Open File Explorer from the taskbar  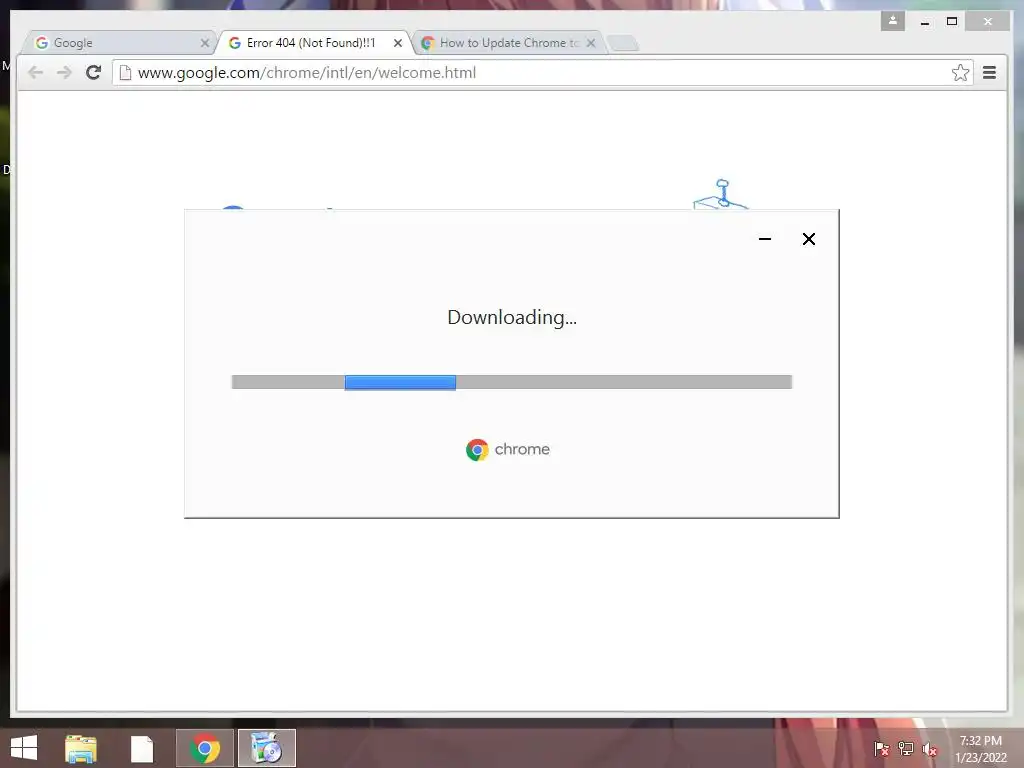(x=81, y=748)
